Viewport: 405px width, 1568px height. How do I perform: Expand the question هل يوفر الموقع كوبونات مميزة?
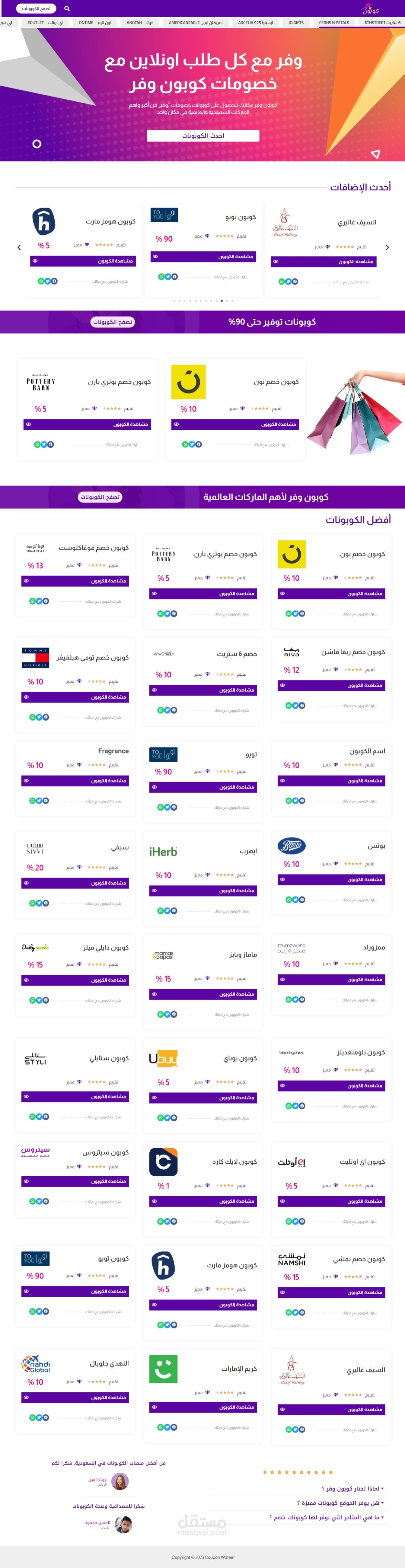coord(340,1503)
